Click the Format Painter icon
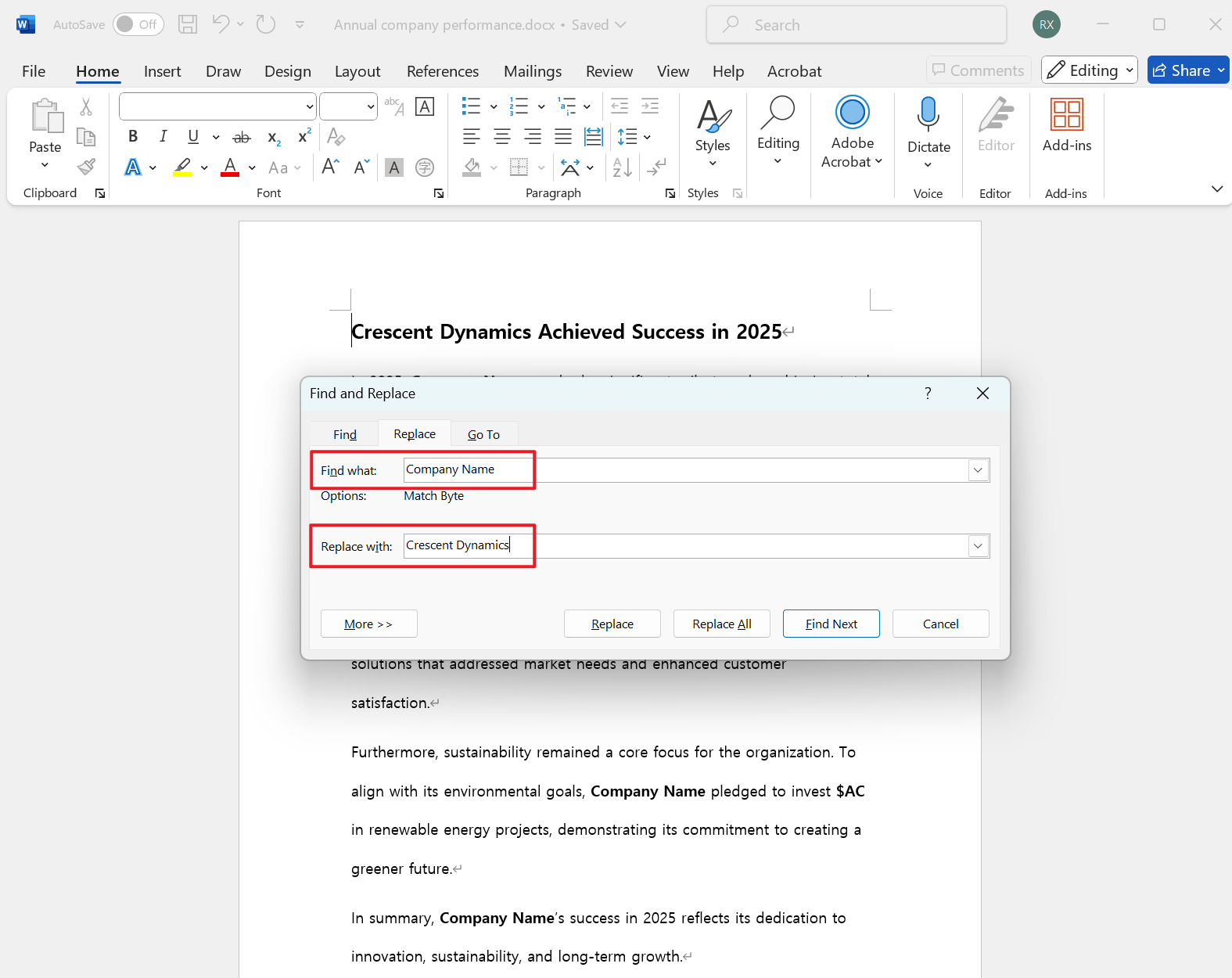1232x978 pixels. (86, 167)
